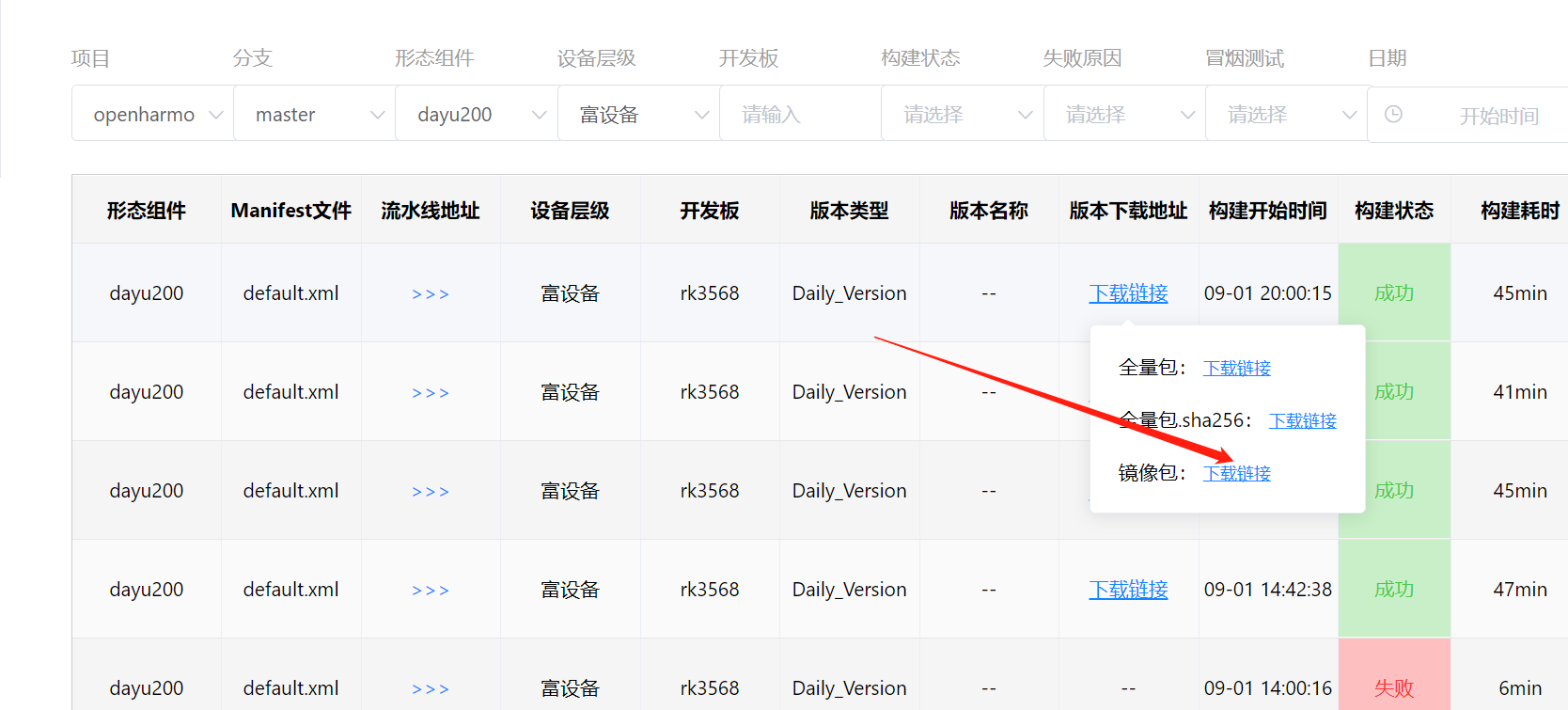Click the 版本名称 column header

(x=989, y=211)
